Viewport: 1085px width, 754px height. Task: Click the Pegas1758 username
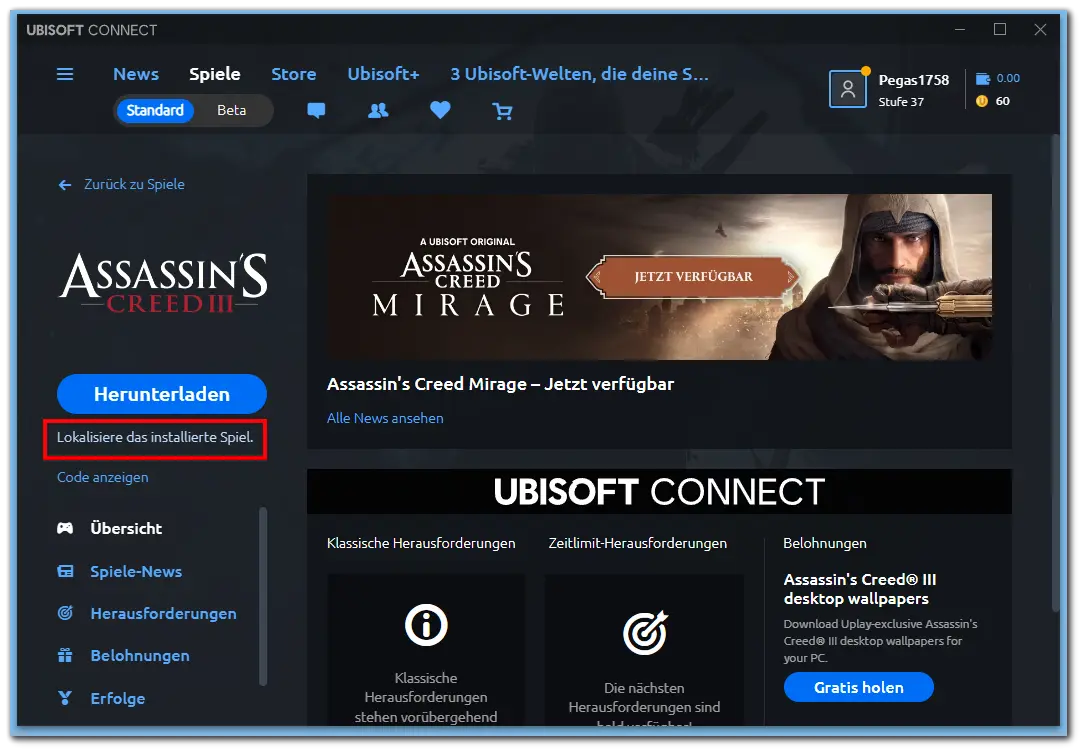pyautogui.click(x=914, y=80)
